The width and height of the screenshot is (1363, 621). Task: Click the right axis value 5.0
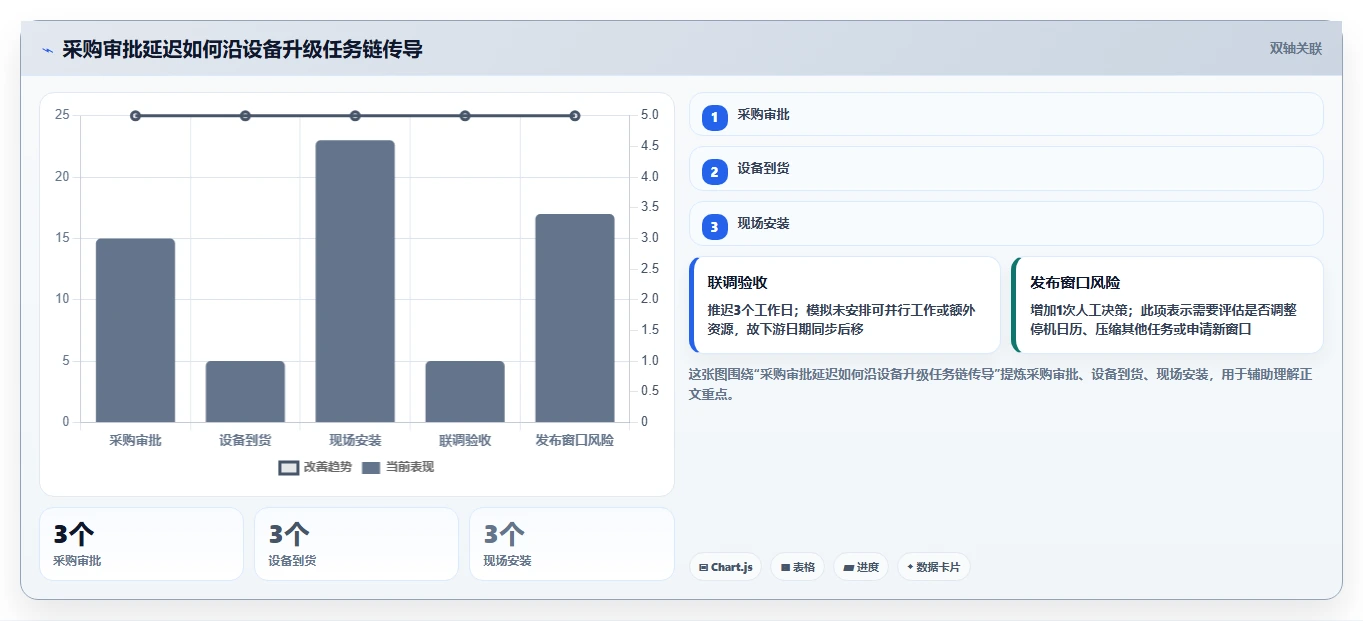pyautogui.click(x=650, y=115)
